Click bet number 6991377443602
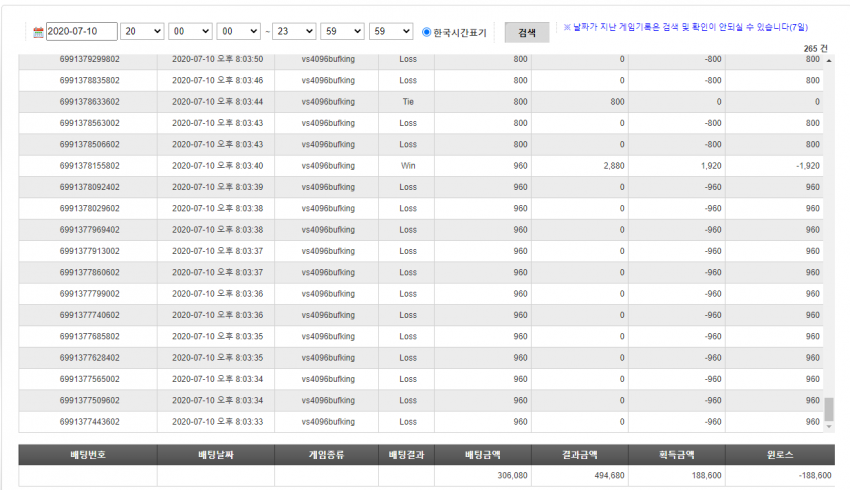 (x=89, y=422)
